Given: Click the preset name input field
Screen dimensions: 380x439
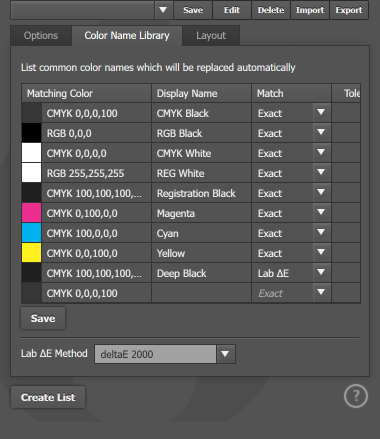Looking at the screenshot, I should pyautogui.click(x=82, y=10).
